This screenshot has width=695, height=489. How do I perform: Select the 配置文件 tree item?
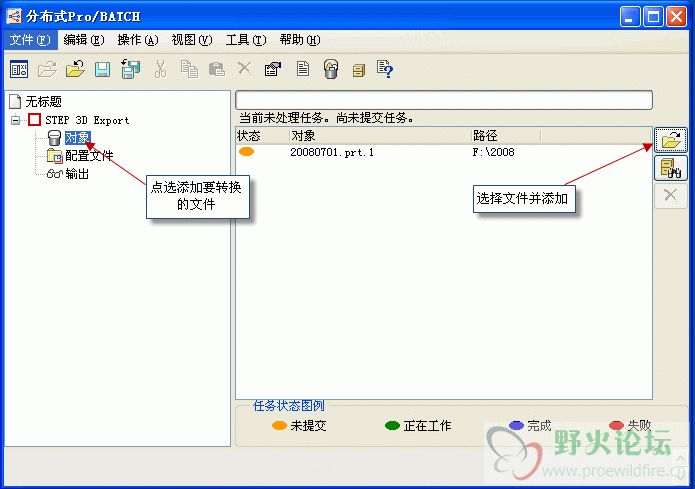[90, 156]
